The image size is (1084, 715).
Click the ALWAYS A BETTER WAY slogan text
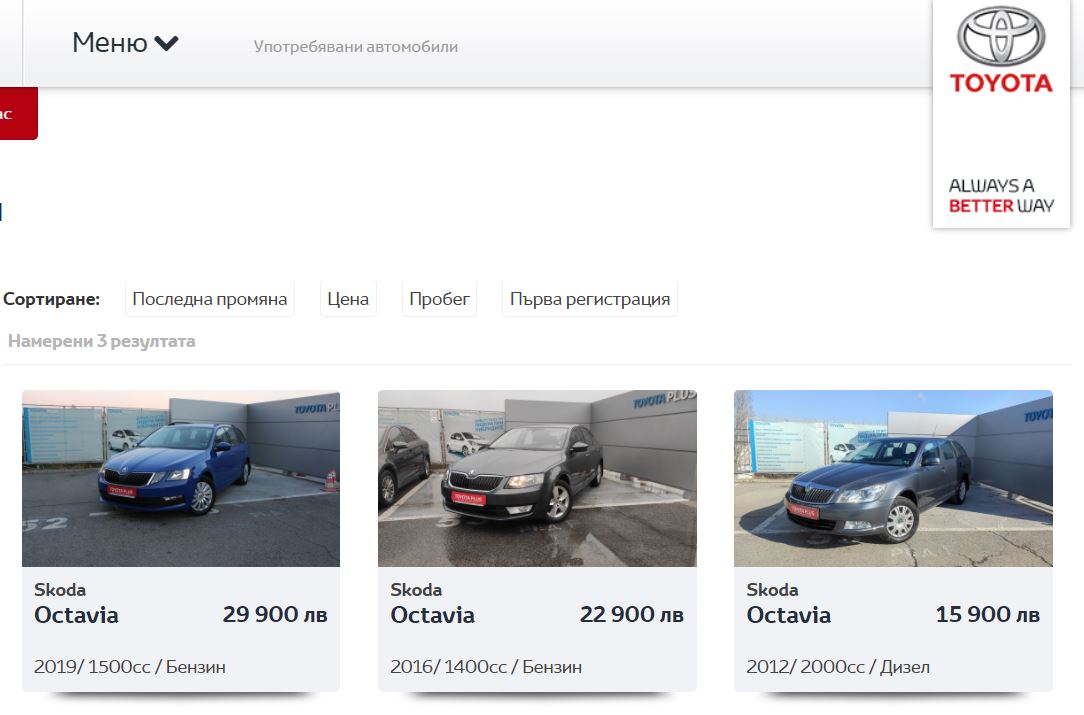(1001, 197)
